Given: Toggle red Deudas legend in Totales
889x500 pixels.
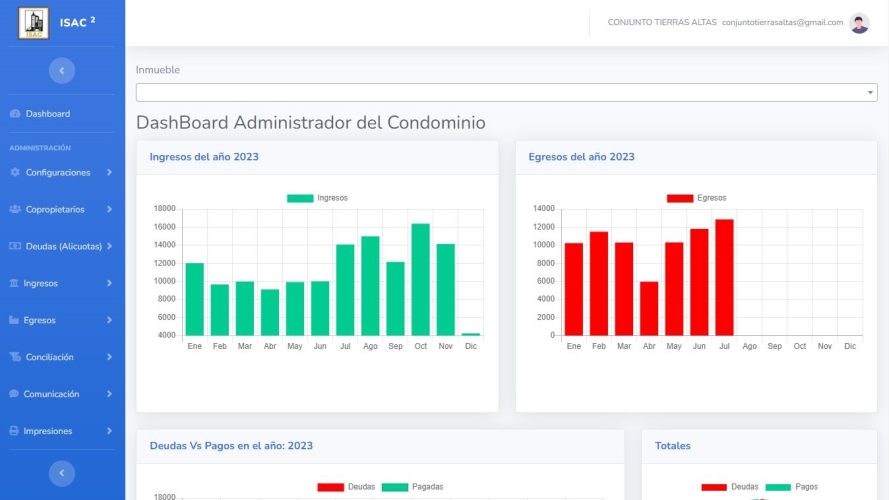Looking at the screenshot, I should coord(714,487).
